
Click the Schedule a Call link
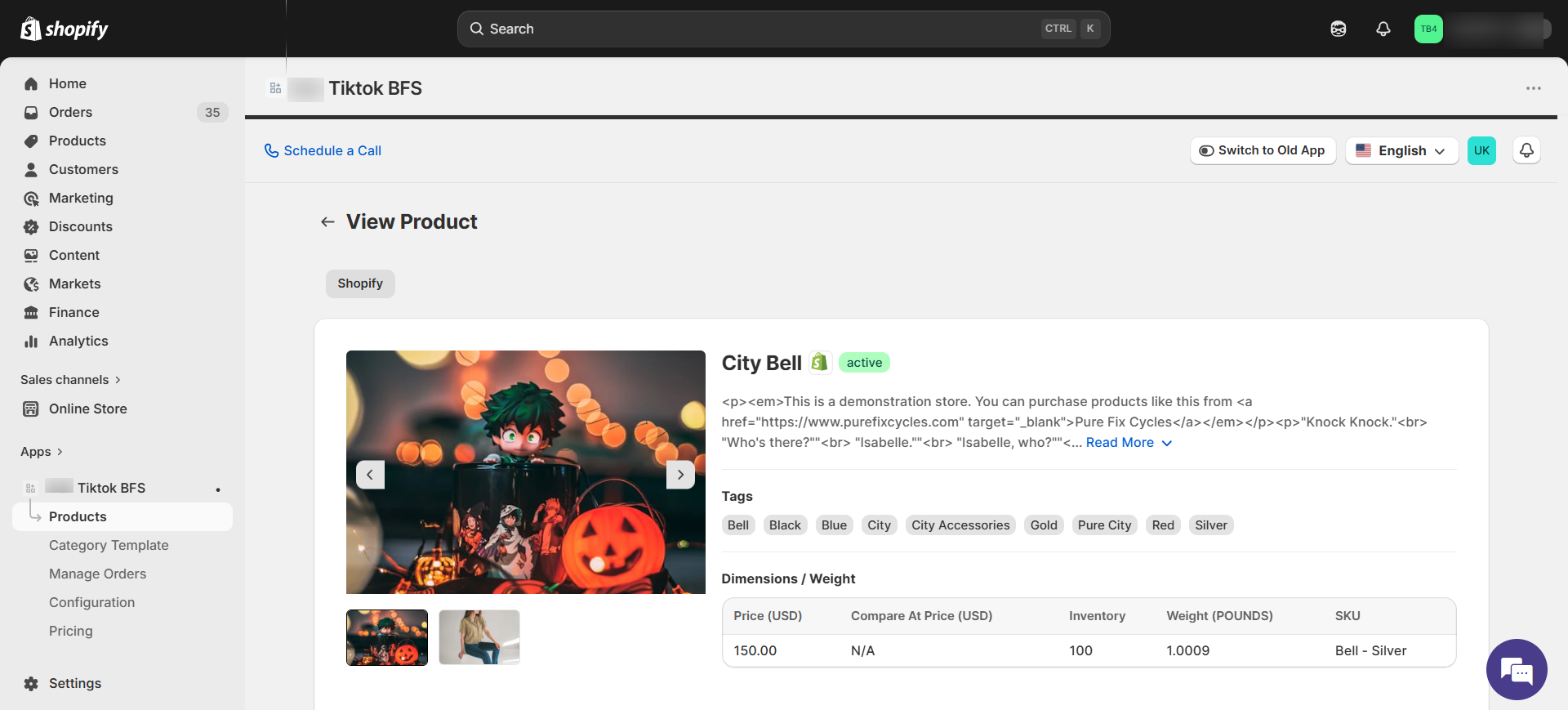[x=323, y=150]
